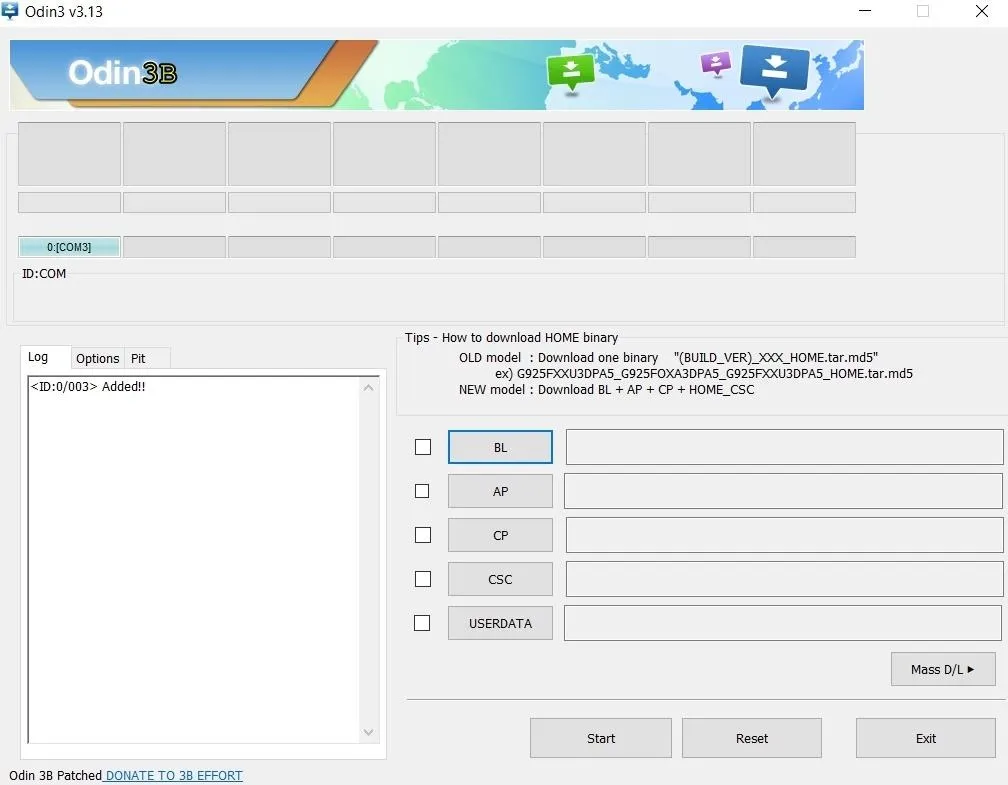Click log scrollbar up arrow

[x=368, y=388]
